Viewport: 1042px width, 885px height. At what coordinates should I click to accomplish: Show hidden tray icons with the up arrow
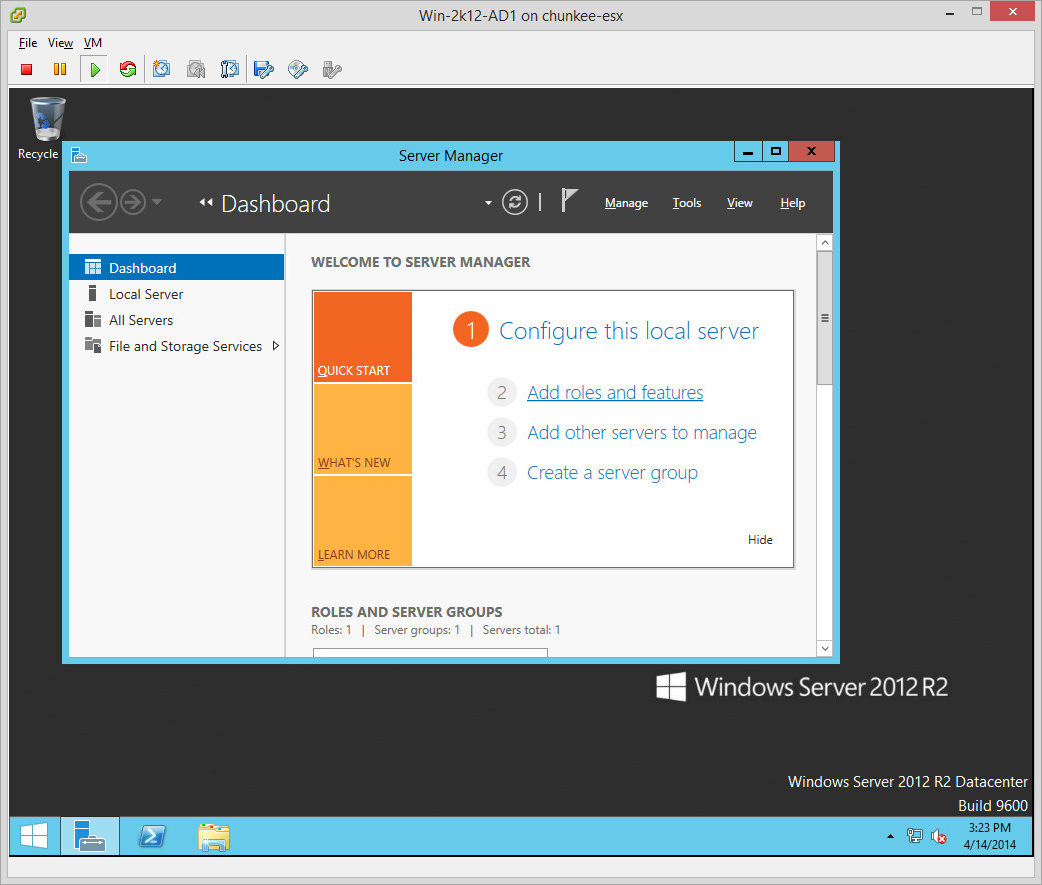coord(889,836)
